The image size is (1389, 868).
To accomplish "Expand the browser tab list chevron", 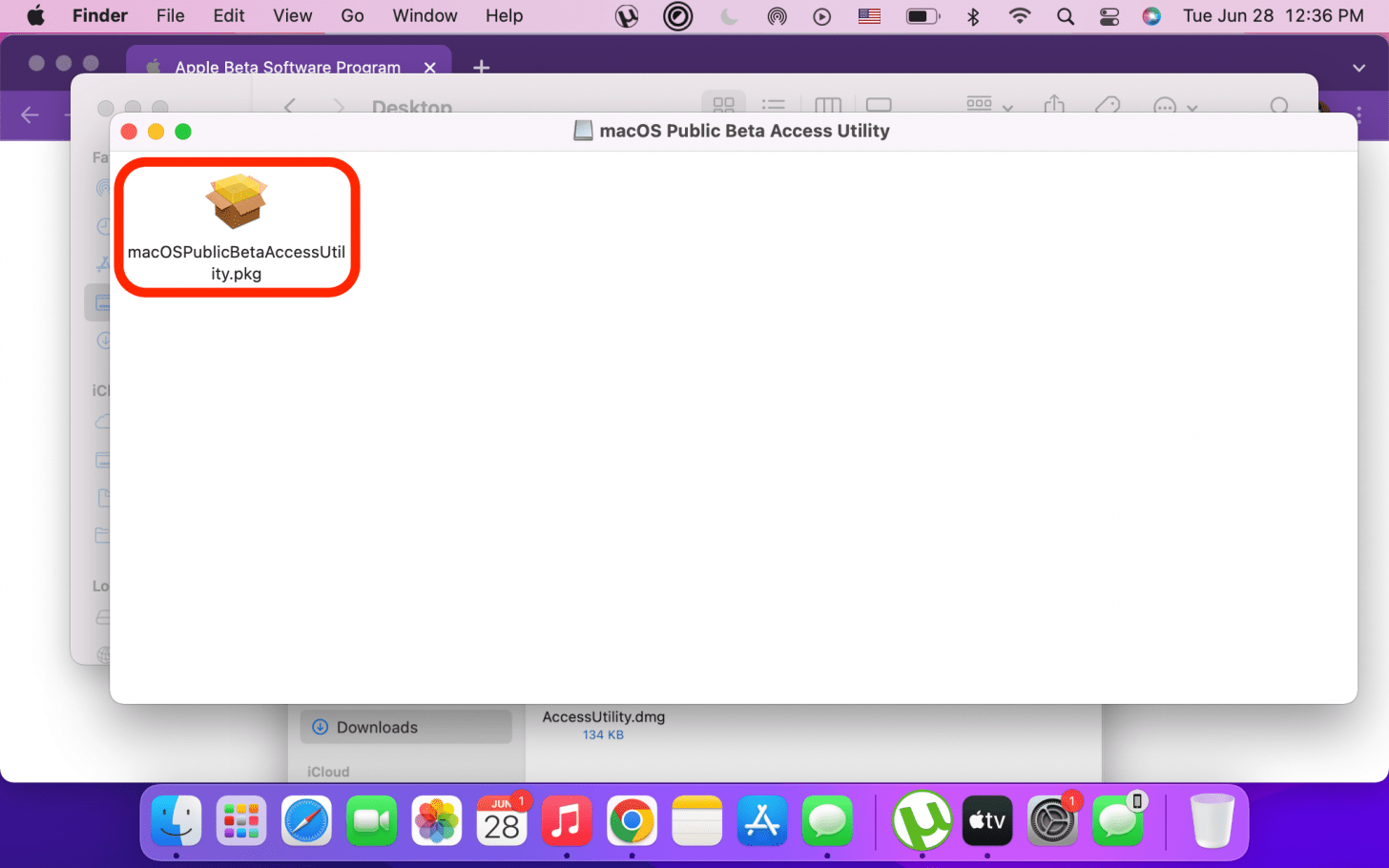I will pyautogui.click(x=1358, y=68).
